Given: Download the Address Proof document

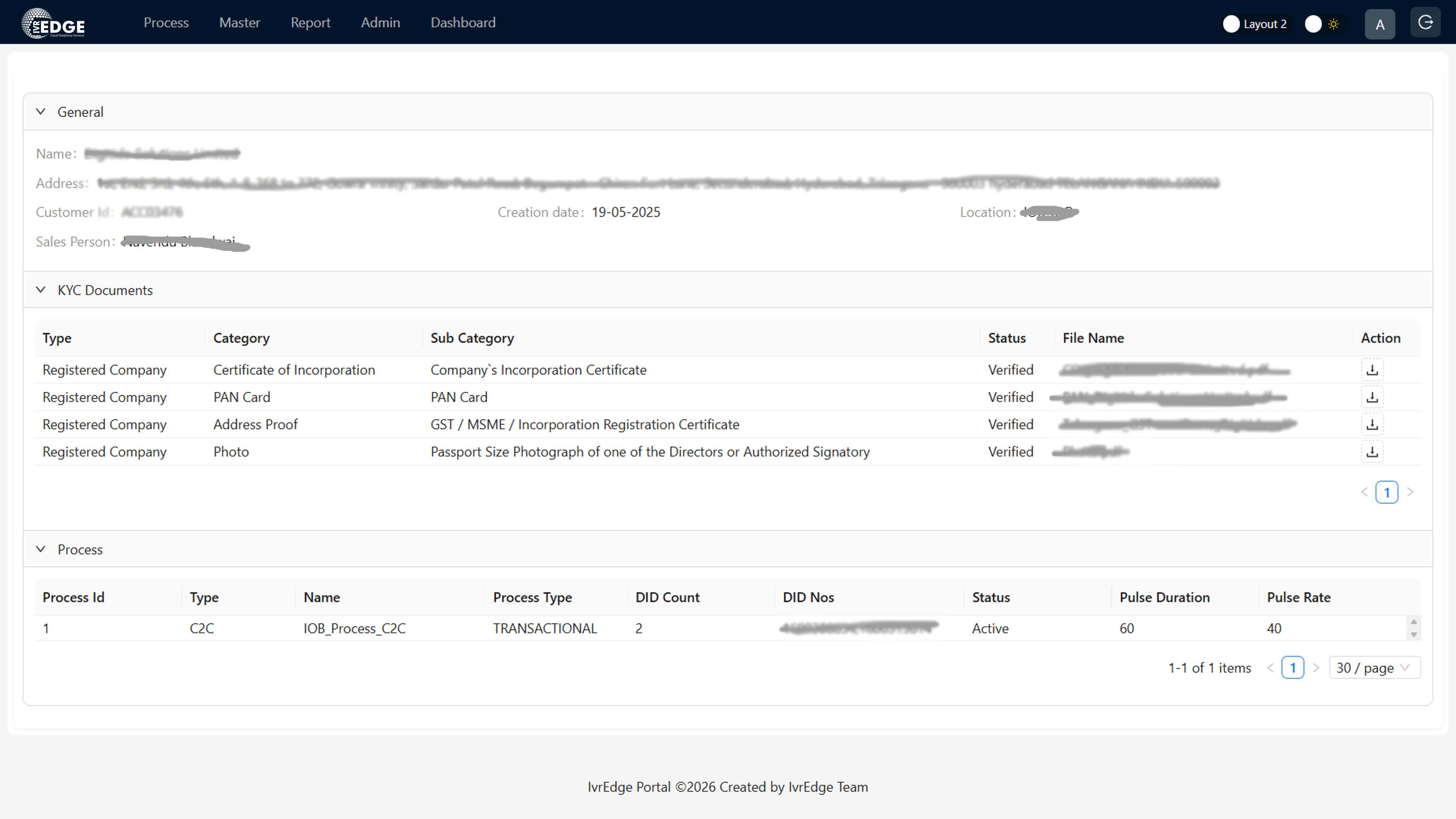Looking at the screenshot, I should [x=1373, y=424].
